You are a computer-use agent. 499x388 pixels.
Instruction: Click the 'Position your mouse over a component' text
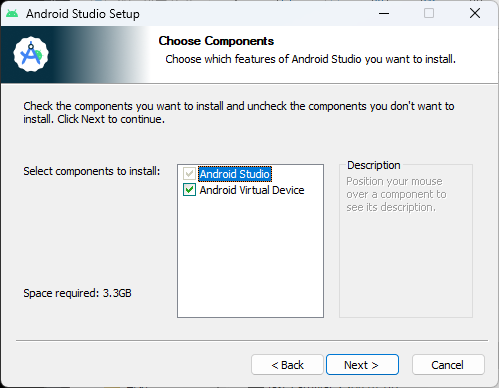[x=396, y=194]
